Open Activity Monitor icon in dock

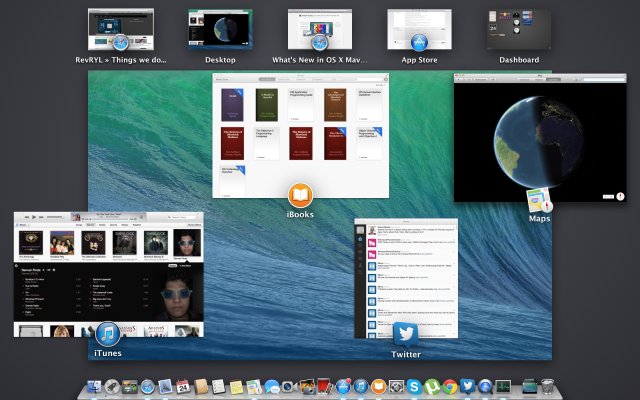pyautogui.click(x=503, y=386)
